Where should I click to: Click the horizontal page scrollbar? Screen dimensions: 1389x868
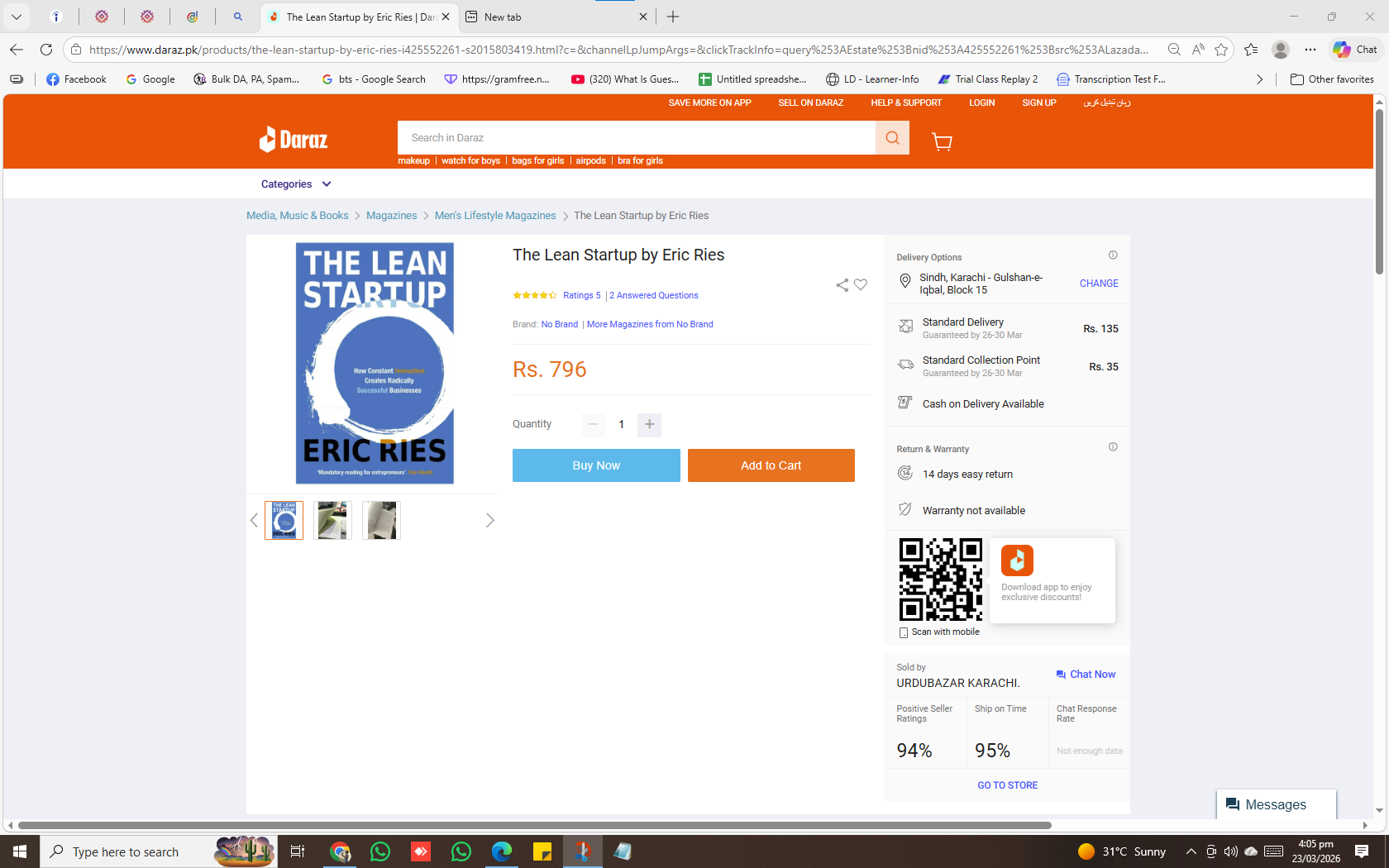click(534, 825)
